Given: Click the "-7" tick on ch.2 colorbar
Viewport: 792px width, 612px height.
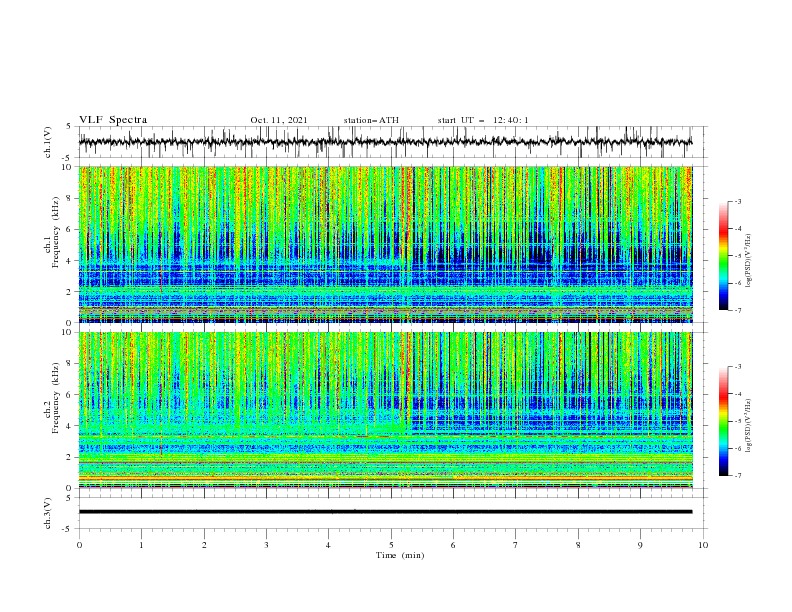Looking at the screenshot, I should coord(738,476).
